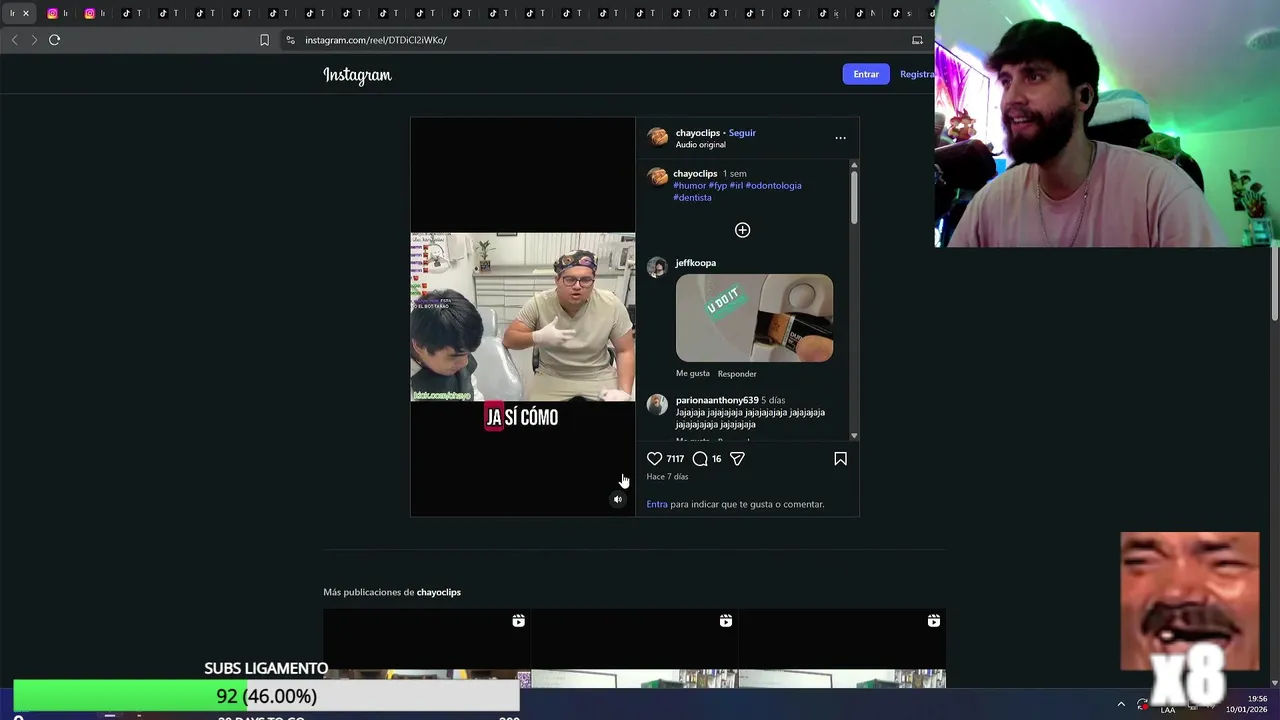Open the #odontologia hashtag
This screenshot has height=720, width=1280.
(773, 185)
